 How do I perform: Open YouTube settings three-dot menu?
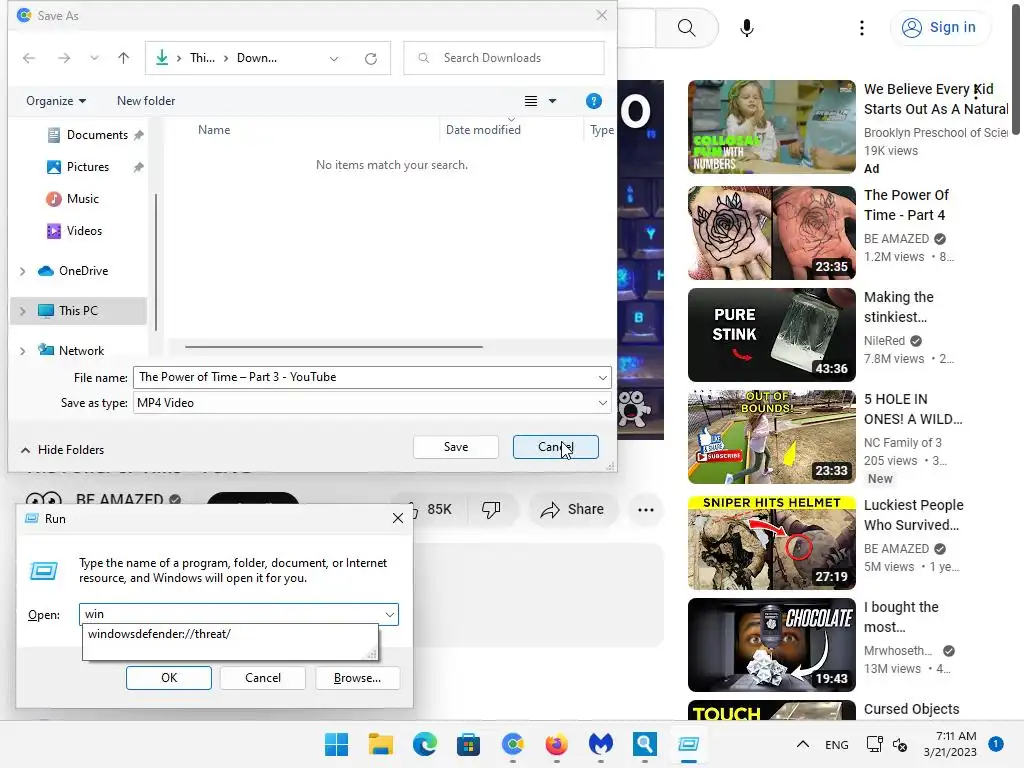861,28
